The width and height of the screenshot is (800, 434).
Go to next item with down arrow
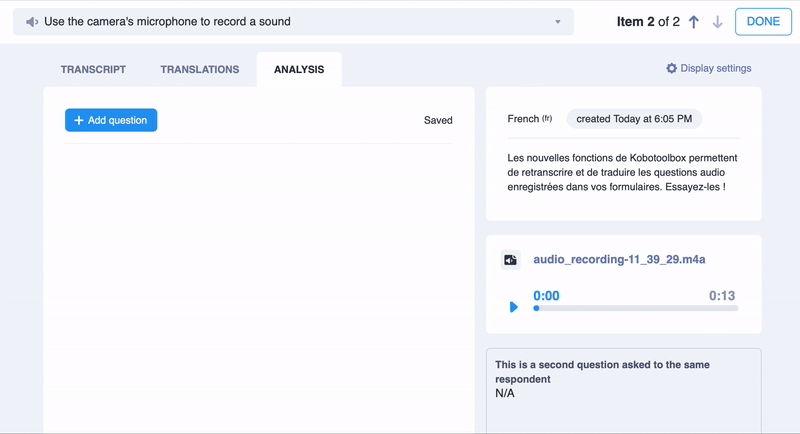tap(717, 22)
